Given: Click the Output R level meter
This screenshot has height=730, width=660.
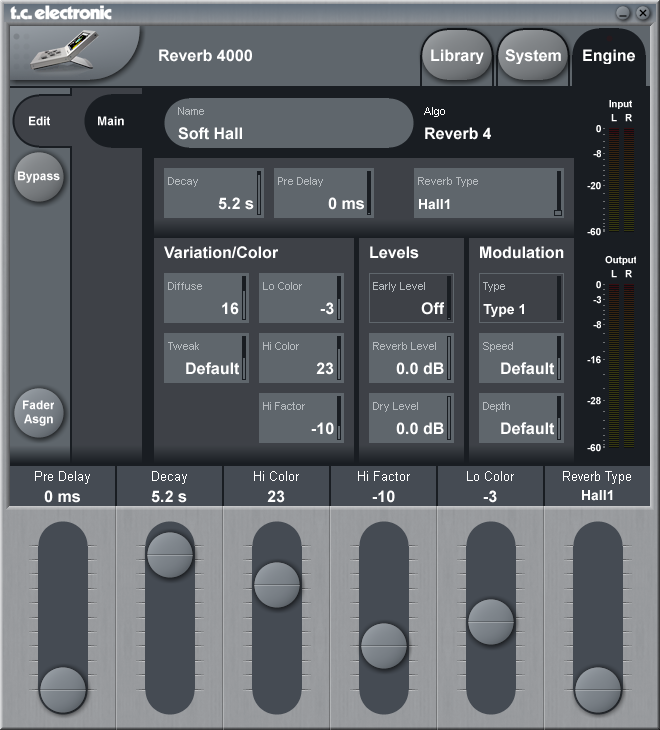Looking at the screenshot, I should [x=629, y=366].
